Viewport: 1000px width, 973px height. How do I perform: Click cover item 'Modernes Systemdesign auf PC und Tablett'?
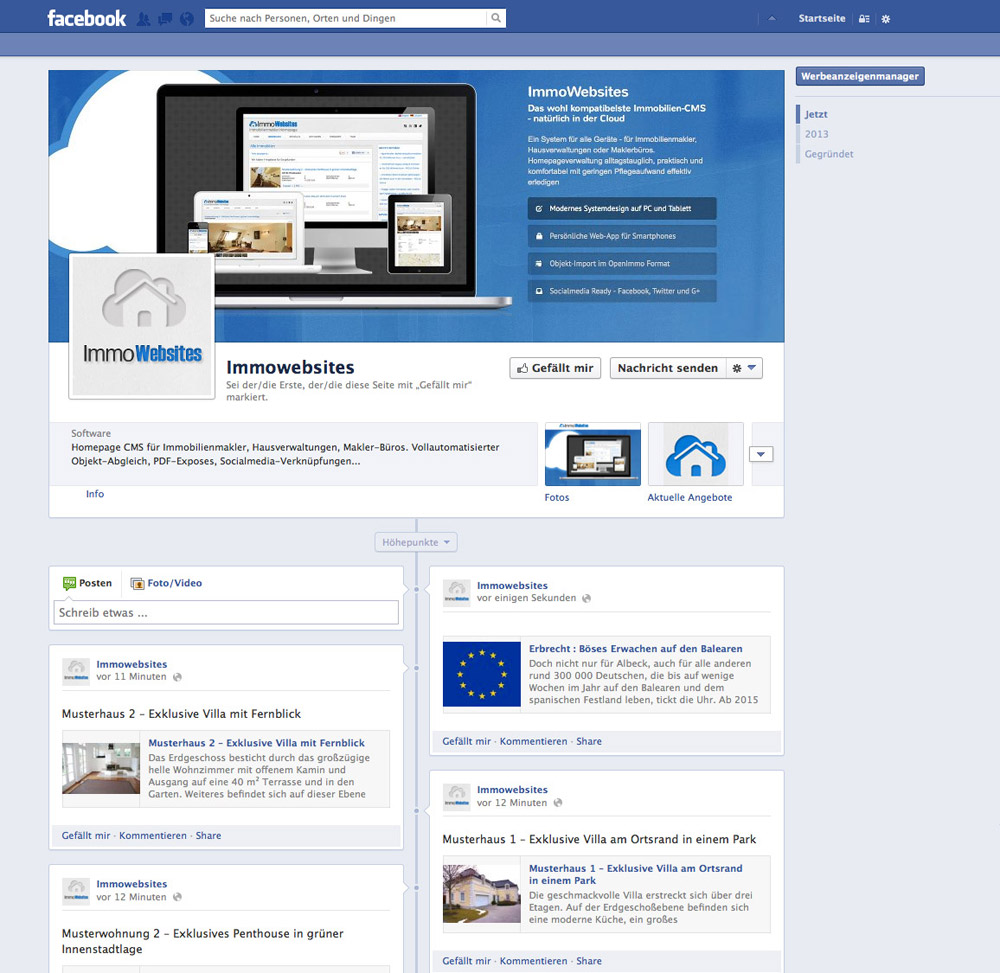(622, 208)
